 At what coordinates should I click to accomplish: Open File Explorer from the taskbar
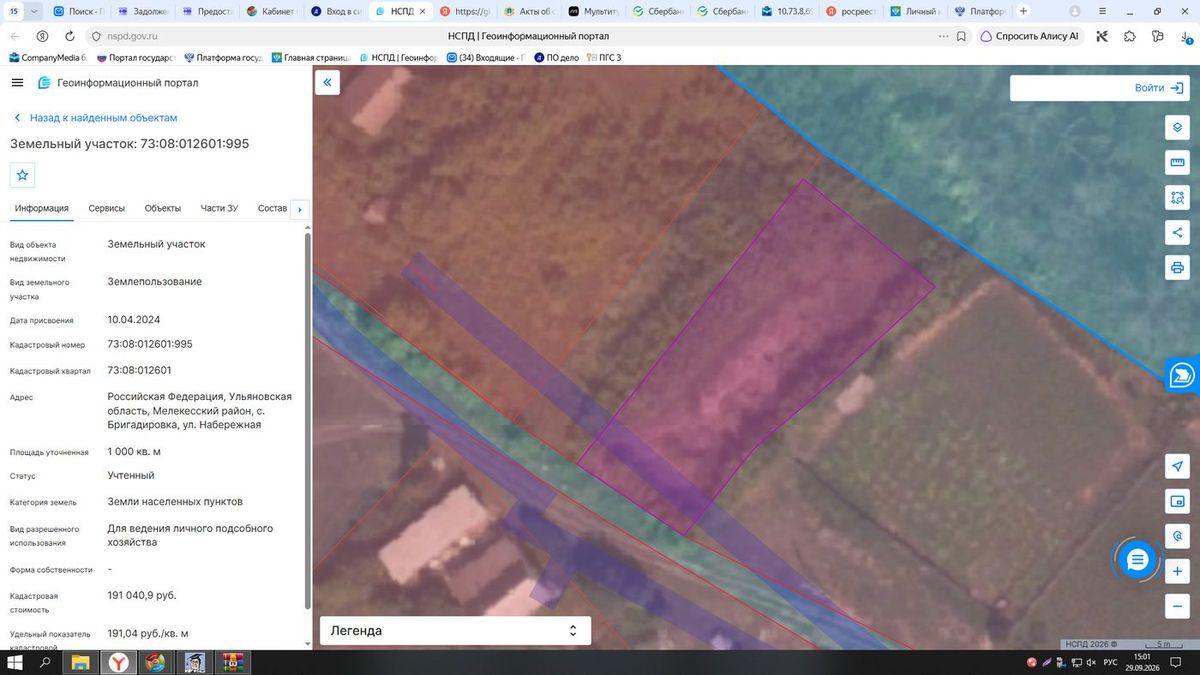click(x=80, y=662)
